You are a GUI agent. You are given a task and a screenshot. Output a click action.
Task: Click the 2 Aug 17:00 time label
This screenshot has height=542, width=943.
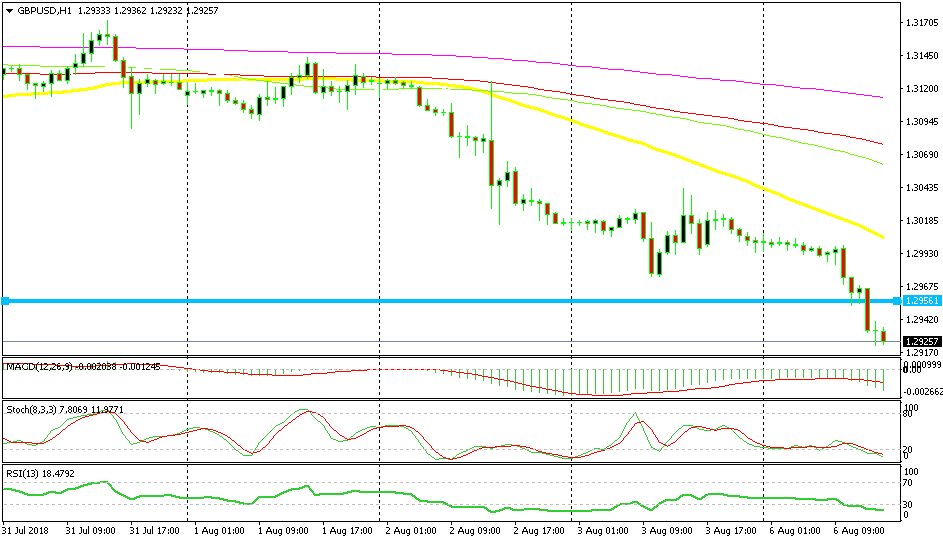[x=539, y=531]
